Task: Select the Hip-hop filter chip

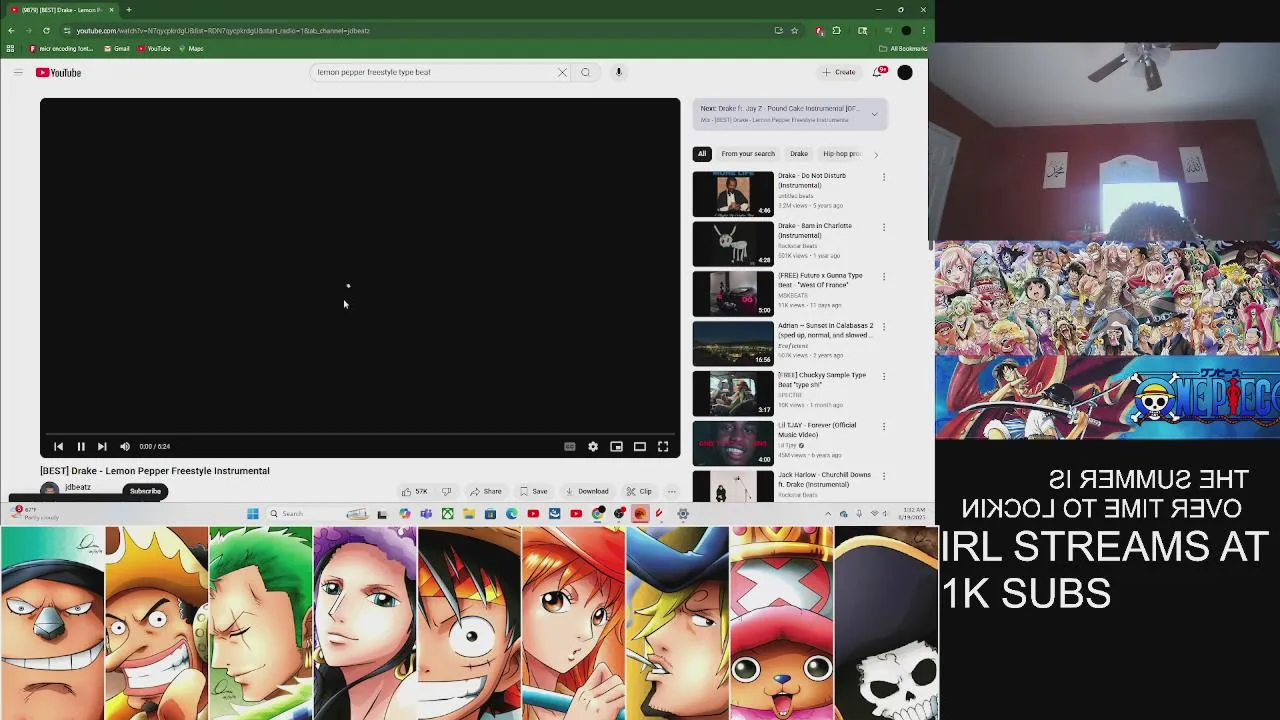Action: click(841, 154)
